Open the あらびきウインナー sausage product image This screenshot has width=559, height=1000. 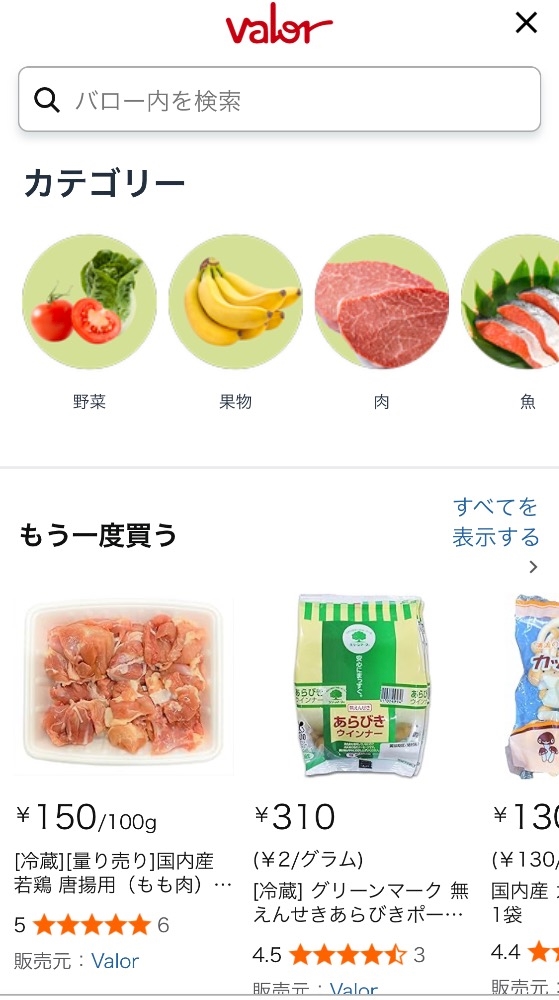[361, 685]
